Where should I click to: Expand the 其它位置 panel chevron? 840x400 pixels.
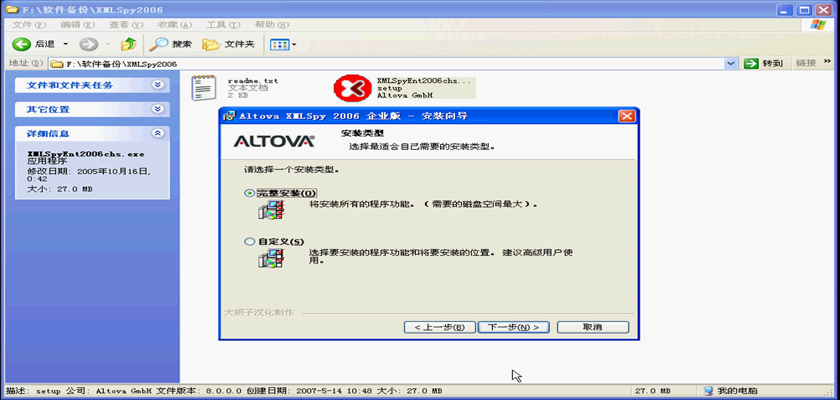point(157,109)
